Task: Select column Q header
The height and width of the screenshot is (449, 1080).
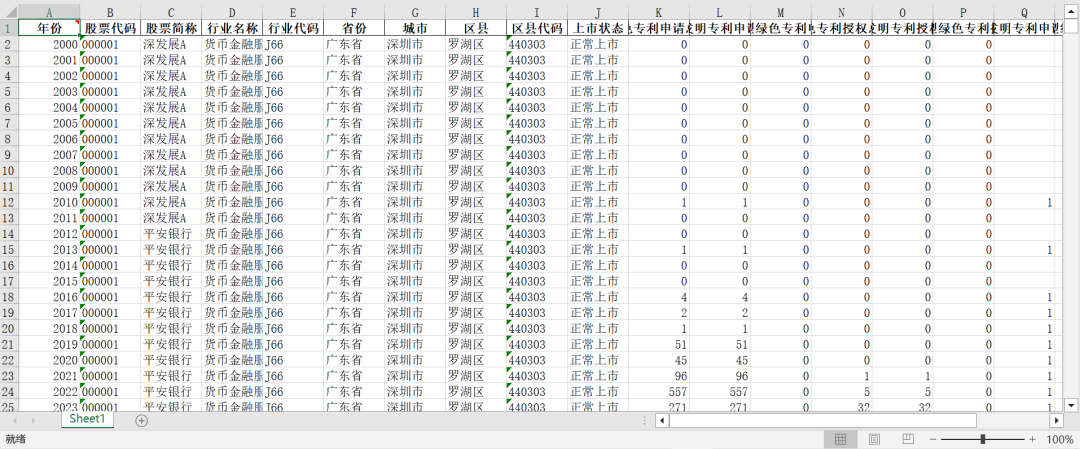Action: pyautogui.click(x=1024, y=12)
